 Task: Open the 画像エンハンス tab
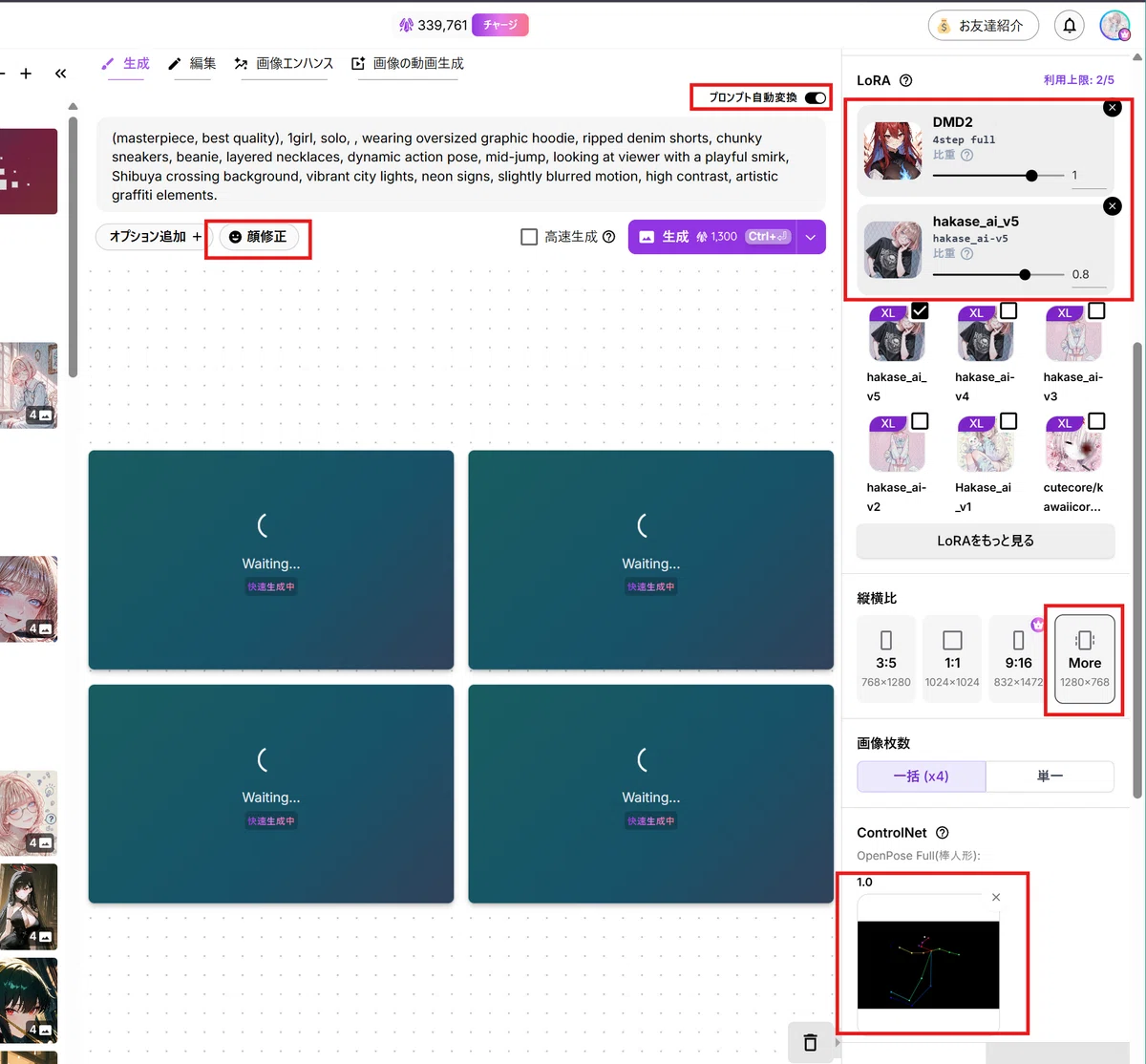click(x=284, y=64)
